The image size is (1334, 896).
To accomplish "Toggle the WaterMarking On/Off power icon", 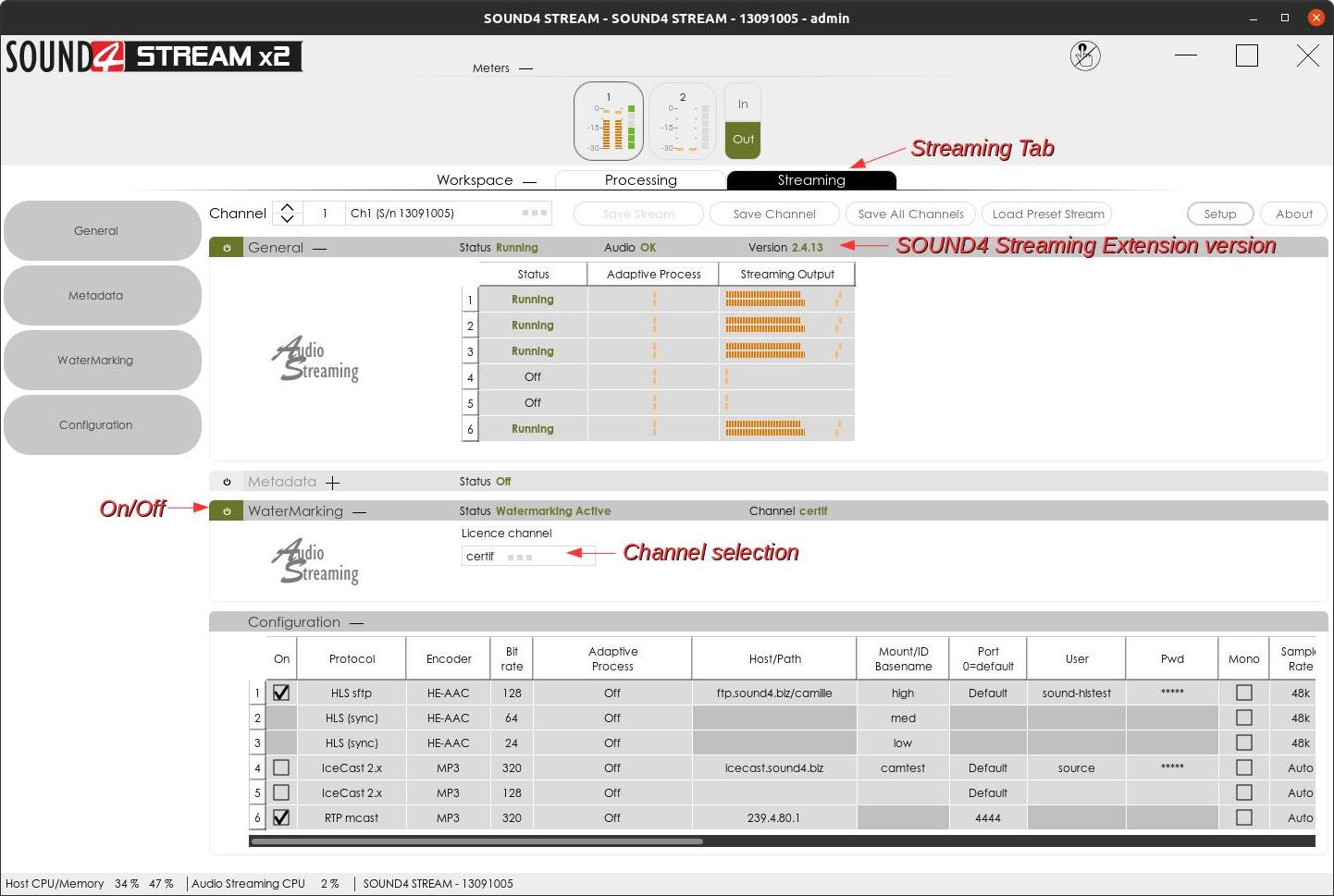I will [227, 511].
